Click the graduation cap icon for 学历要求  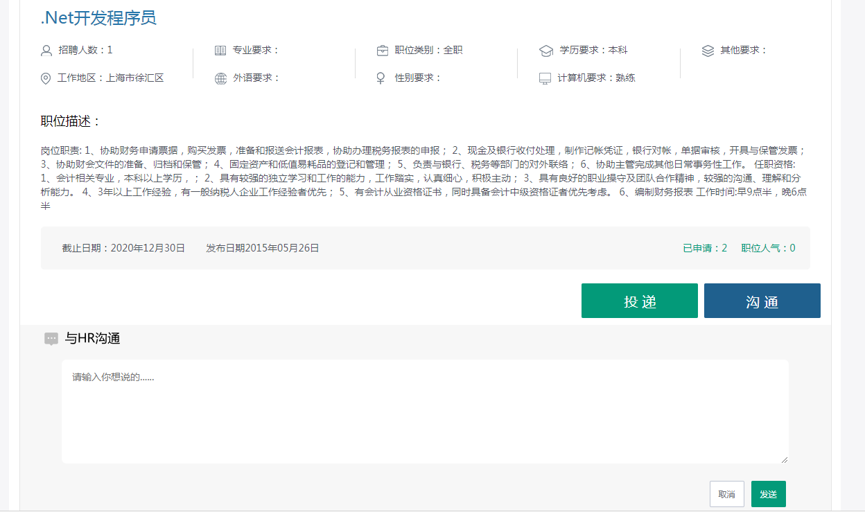545,50
